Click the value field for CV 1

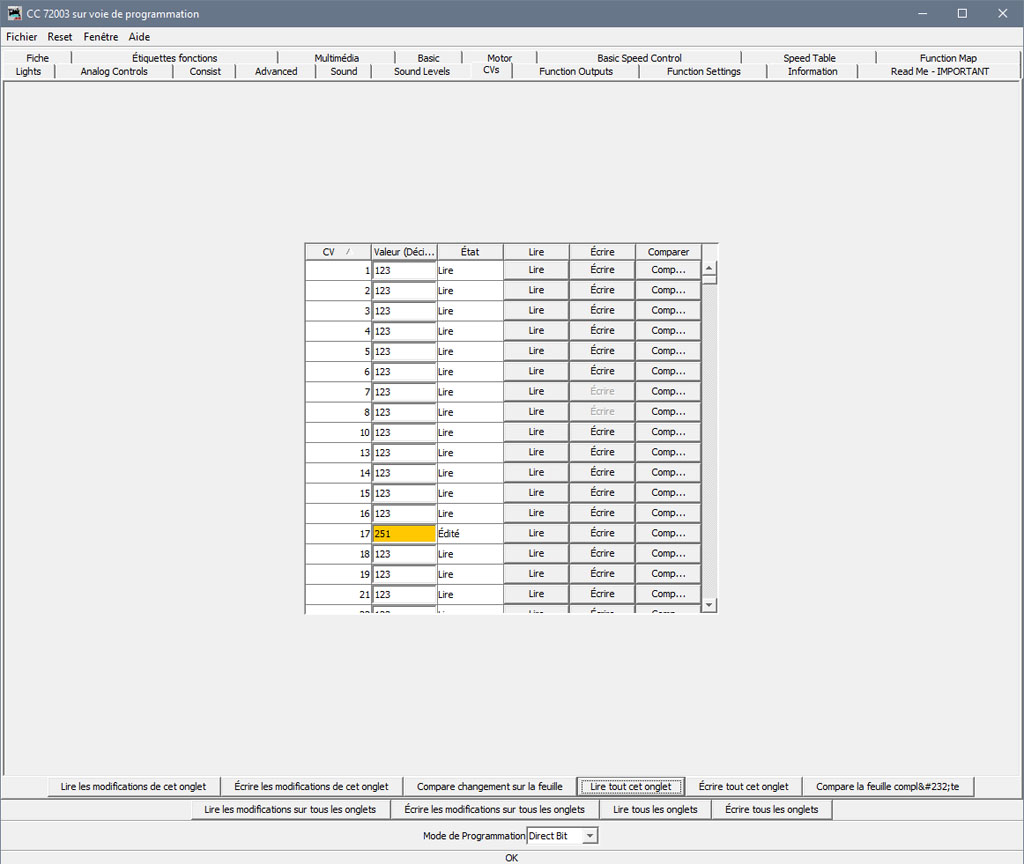404,270
